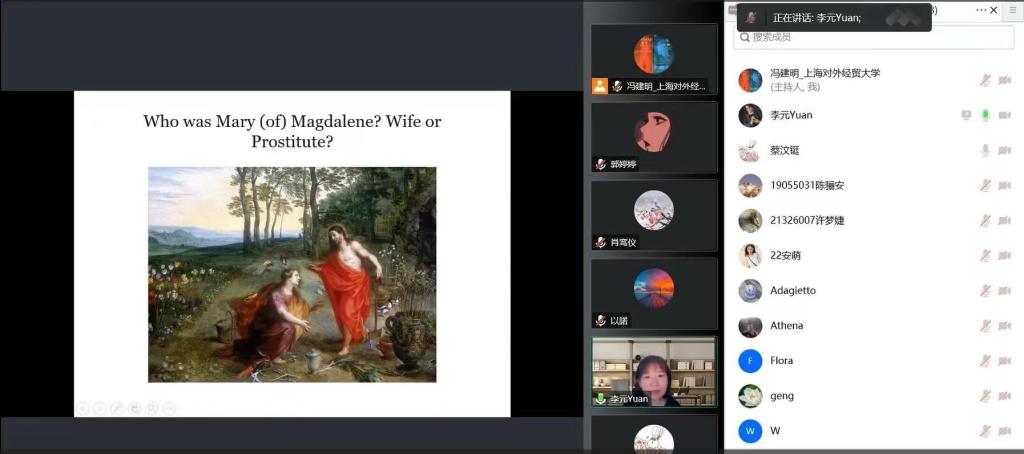The width and height of the screenshot is (1024, 454).
Task: Close the members panel with X
Action: [994, 10]
